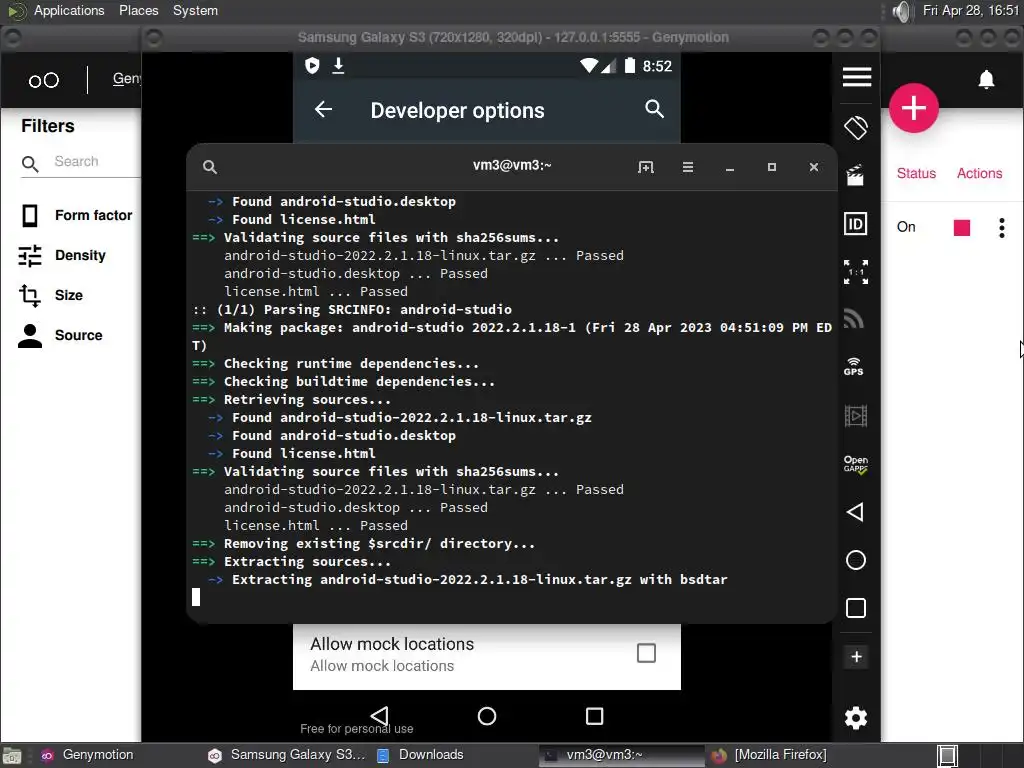Open a new terminal tab
The image size is (1024, 768).
coord(645,167)
